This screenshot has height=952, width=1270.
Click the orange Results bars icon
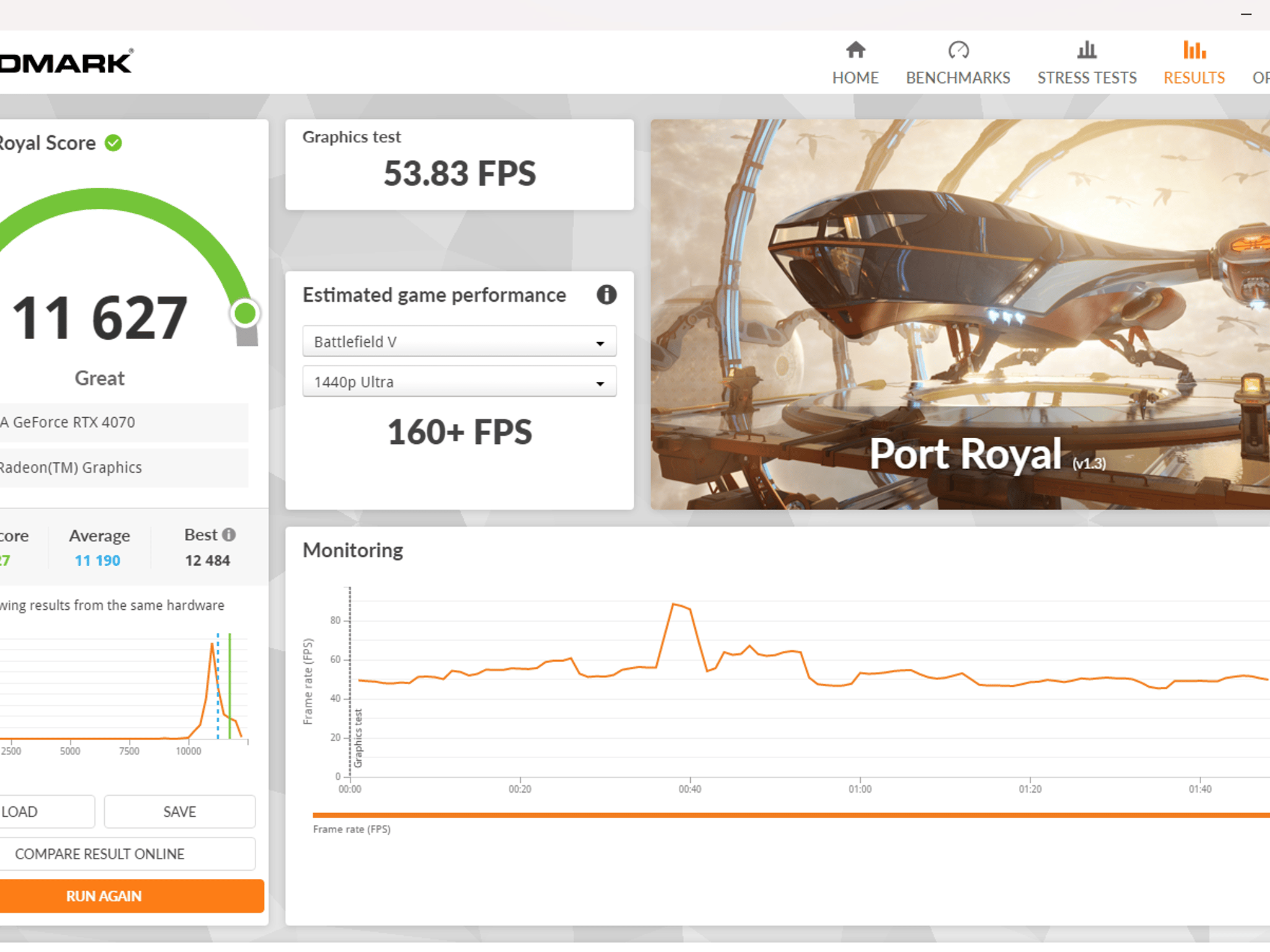tap(1194, 50)
